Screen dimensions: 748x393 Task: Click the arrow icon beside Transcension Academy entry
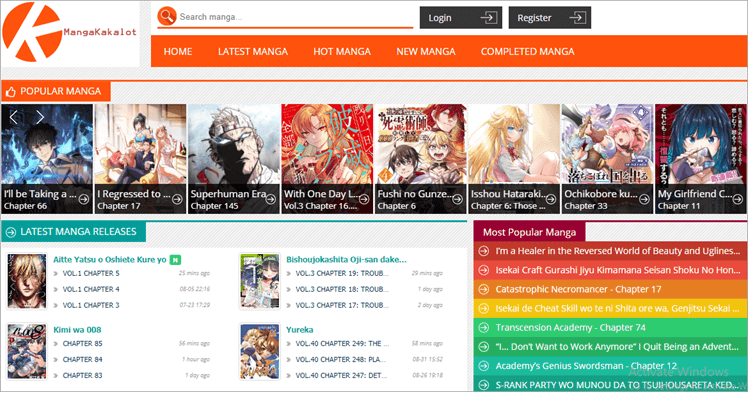pyautogui.click(x=483, y=328)
